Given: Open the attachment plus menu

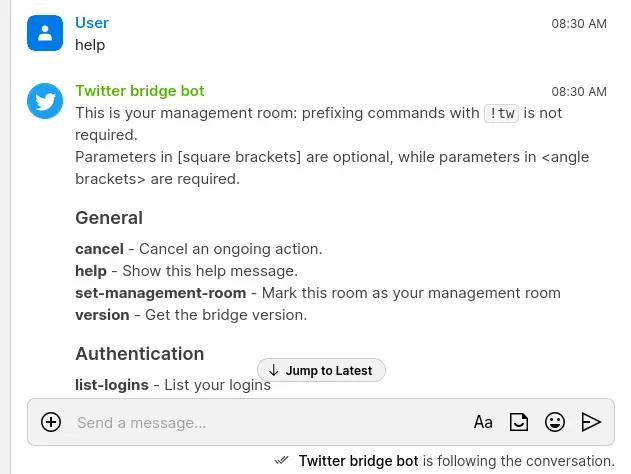Looking at the screenshot, I should 51,422.
